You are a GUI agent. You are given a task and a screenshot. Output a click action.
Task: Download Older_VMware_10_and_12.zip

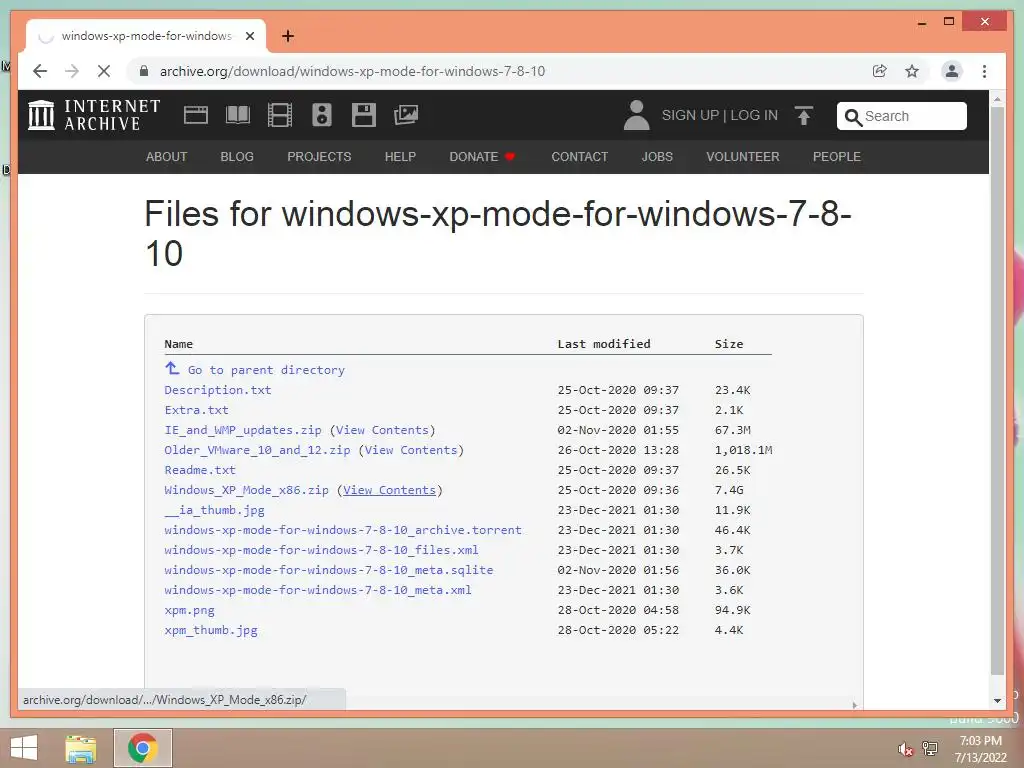click(257, 450)
